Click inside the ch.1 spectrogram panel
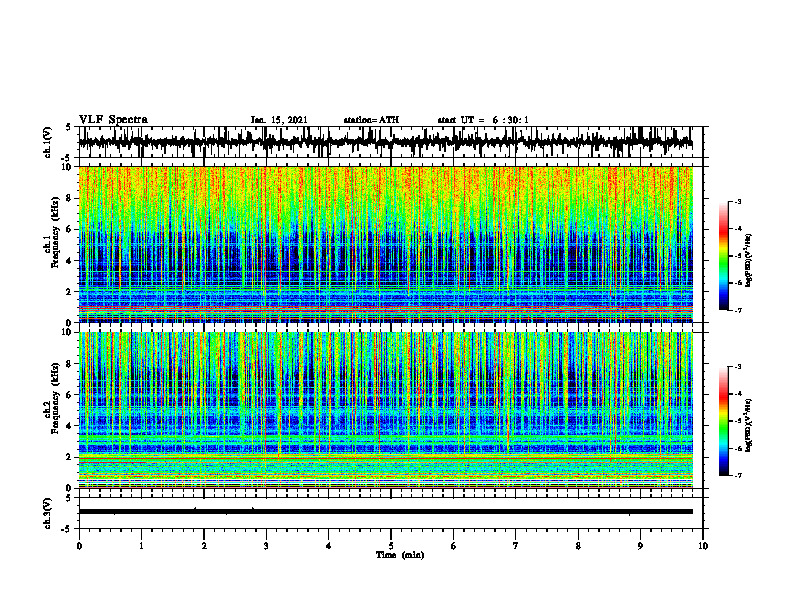Screen dimensions: 792x612 (386, 244)
